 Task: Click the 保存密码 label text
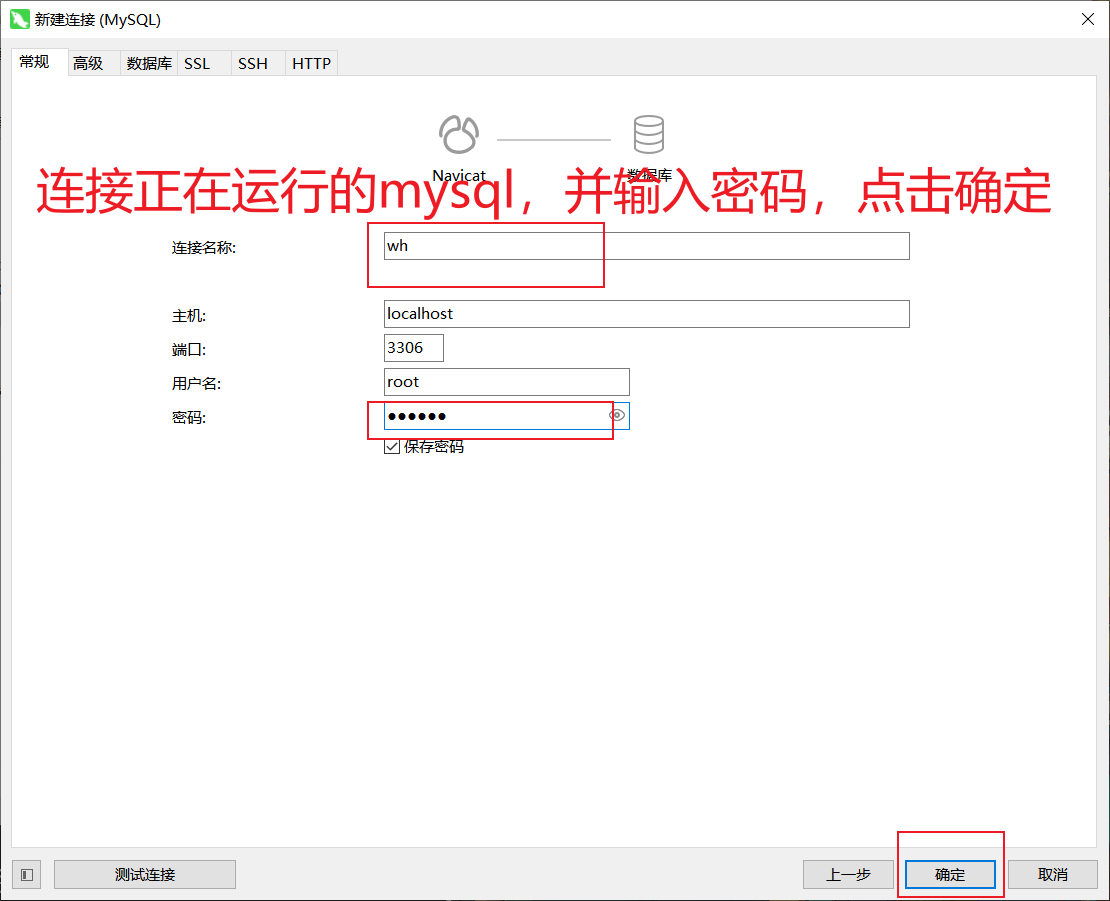(x=433, y=447)
